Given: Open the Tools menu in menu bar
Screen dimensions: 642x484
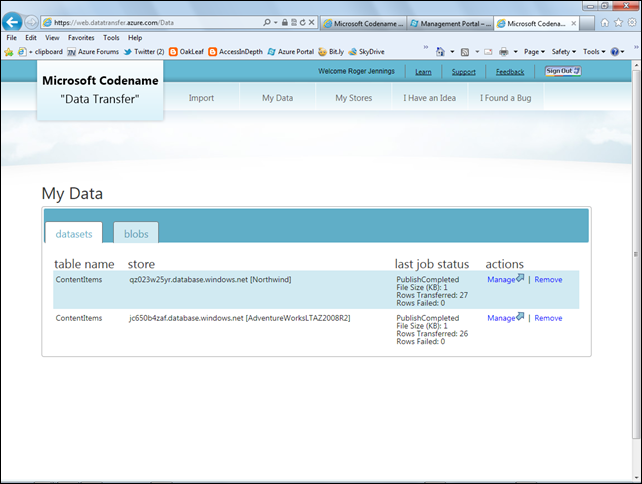Looking at the screenshot, I should (x=111, y=38).
